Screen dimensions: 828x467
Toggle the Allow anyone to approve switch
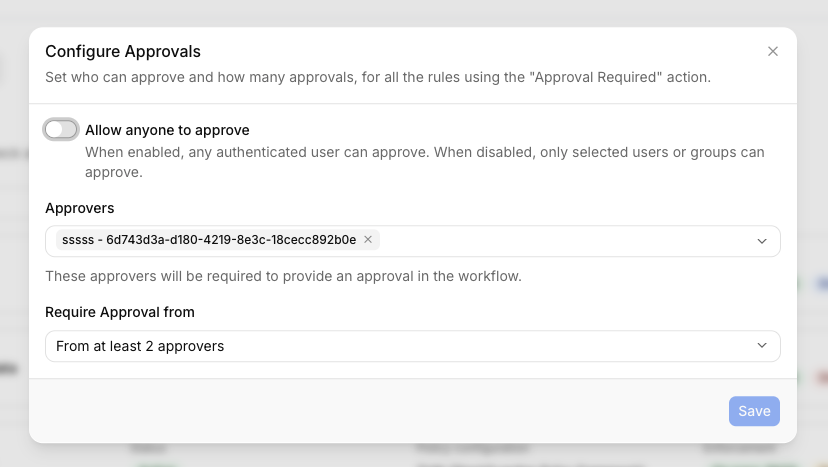[x=61, y=129]
